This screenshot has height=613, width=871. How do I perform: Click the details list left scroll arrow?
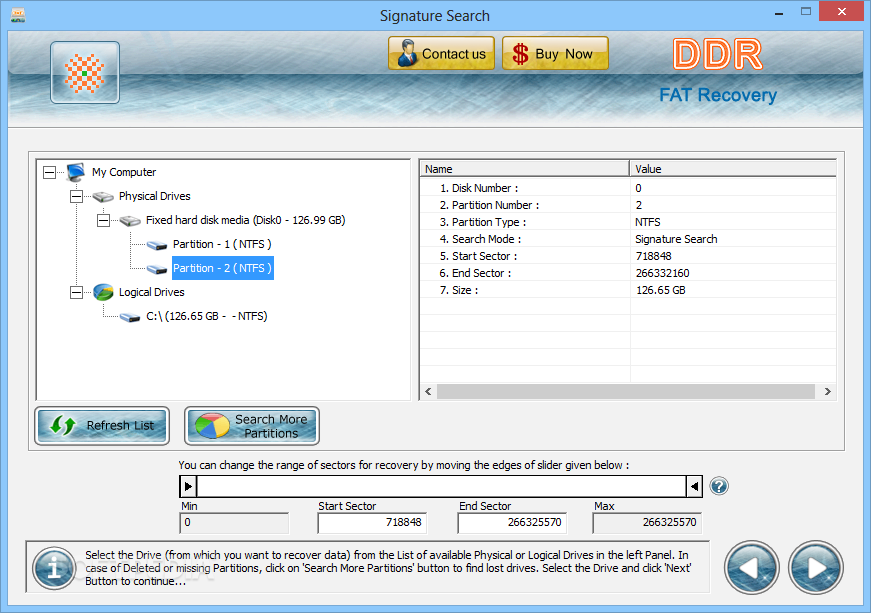point(428,391)
